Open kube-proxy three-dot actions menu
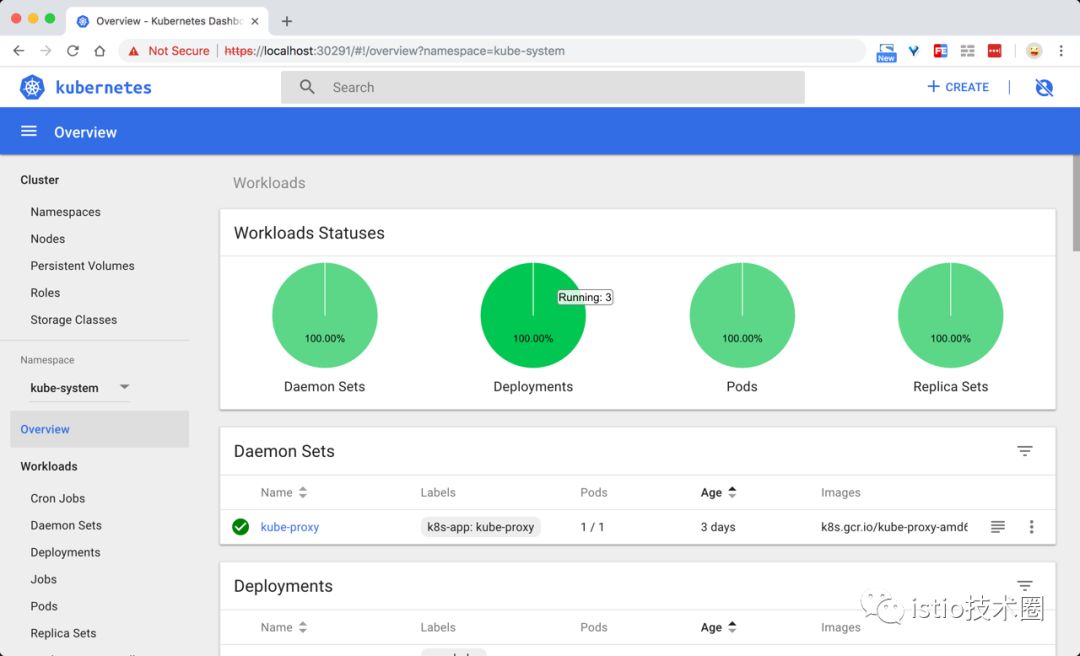 click(1031, 526)
